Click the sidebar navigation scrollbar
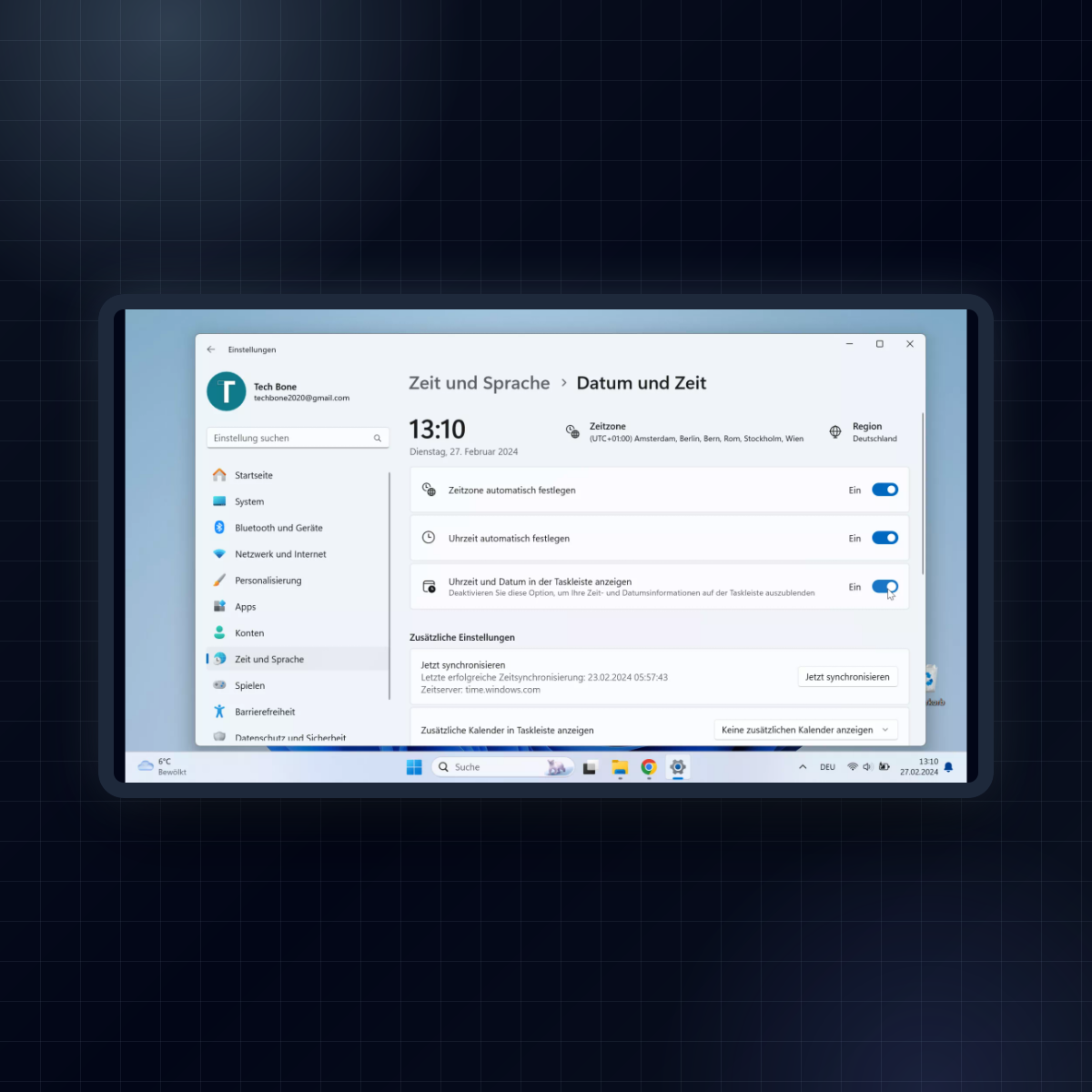Image resolution: width=1092 pixels, height=1092 pixels. 389,586
